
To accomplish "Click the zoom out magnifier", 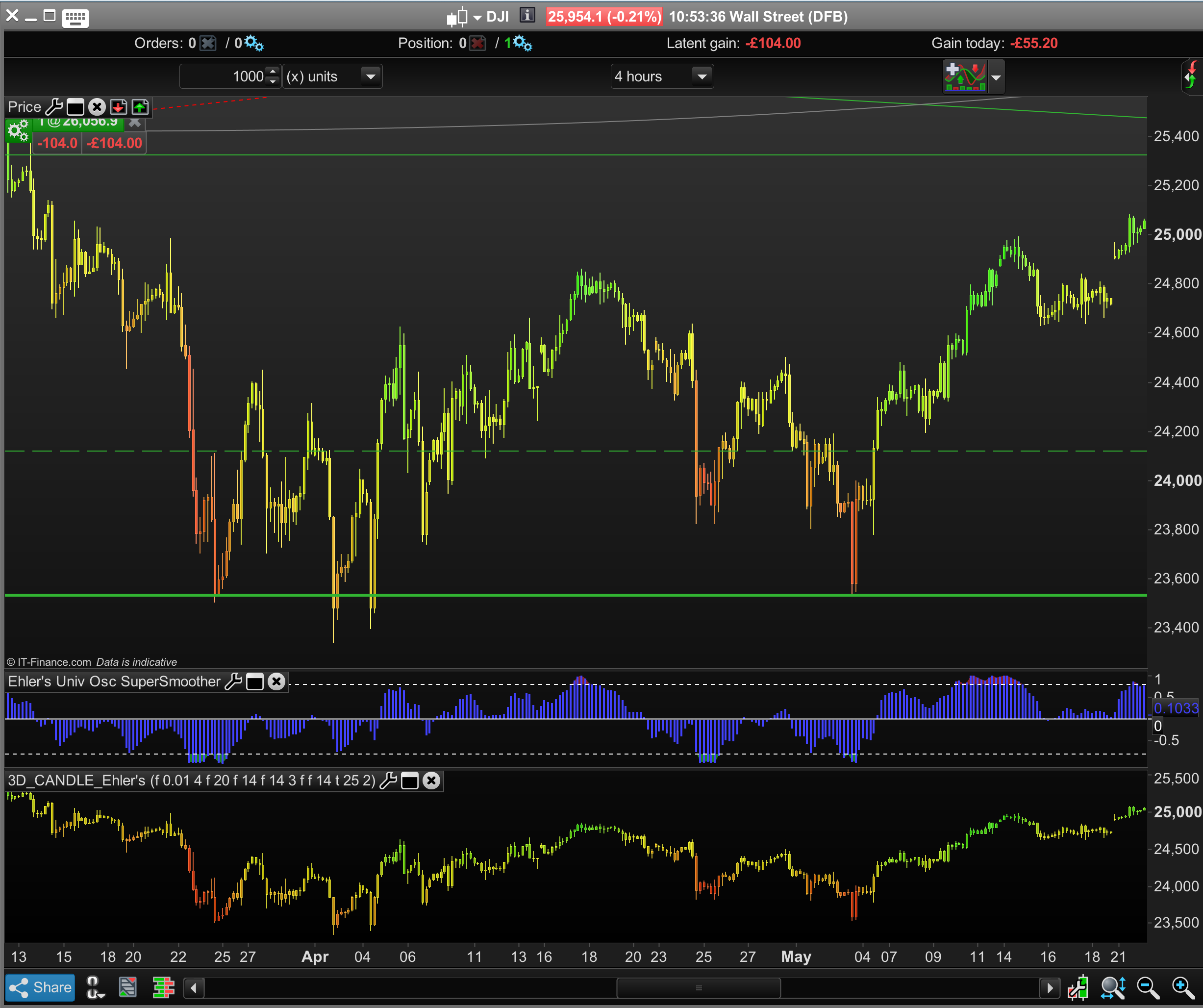I will point(1148,987).
